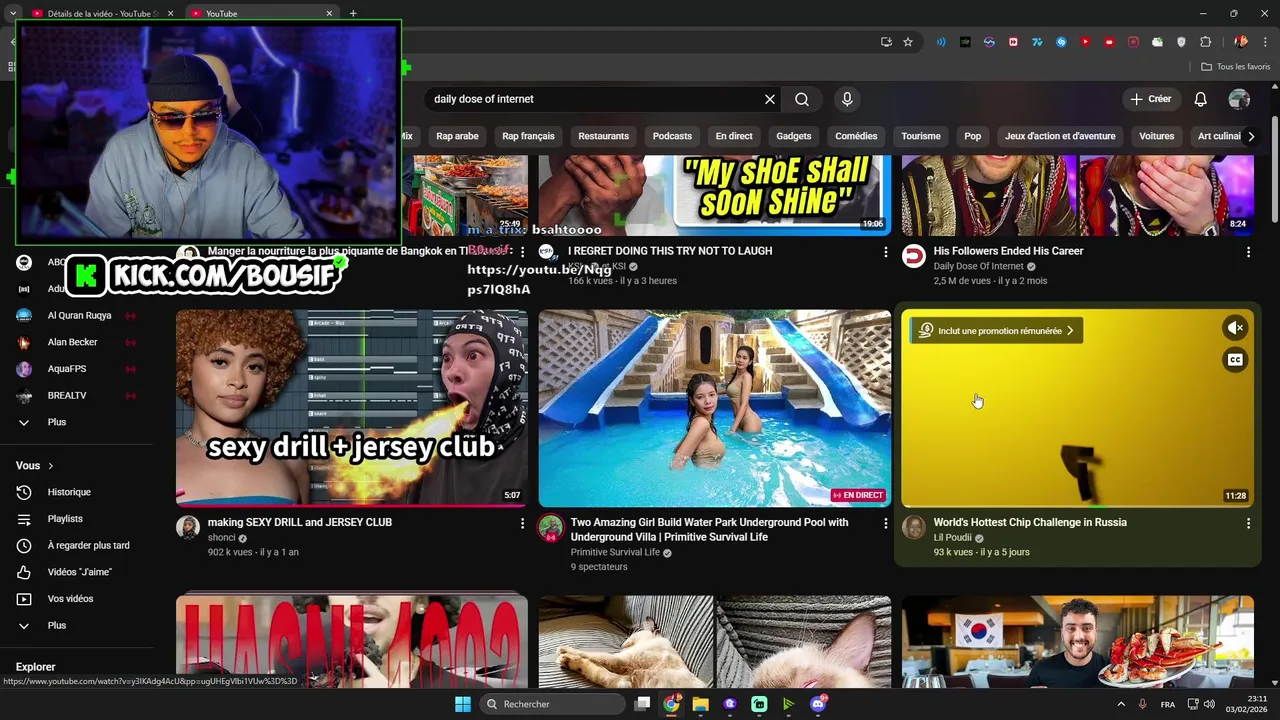This screenshot has height=720, width=1280.
Task: Open Discord from the taskbar
Action: pos(819,704)
